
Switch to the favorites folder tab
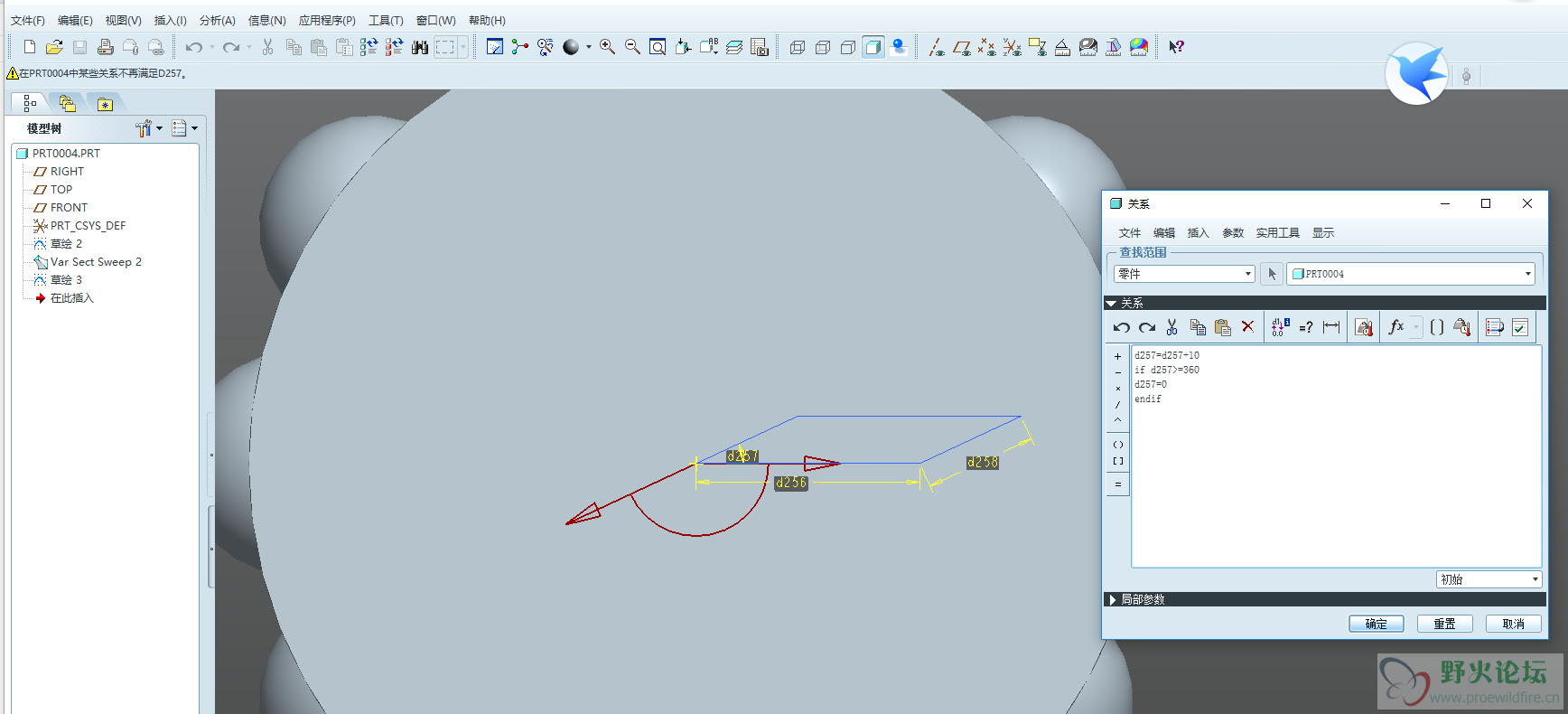click(x=105, y=104)
